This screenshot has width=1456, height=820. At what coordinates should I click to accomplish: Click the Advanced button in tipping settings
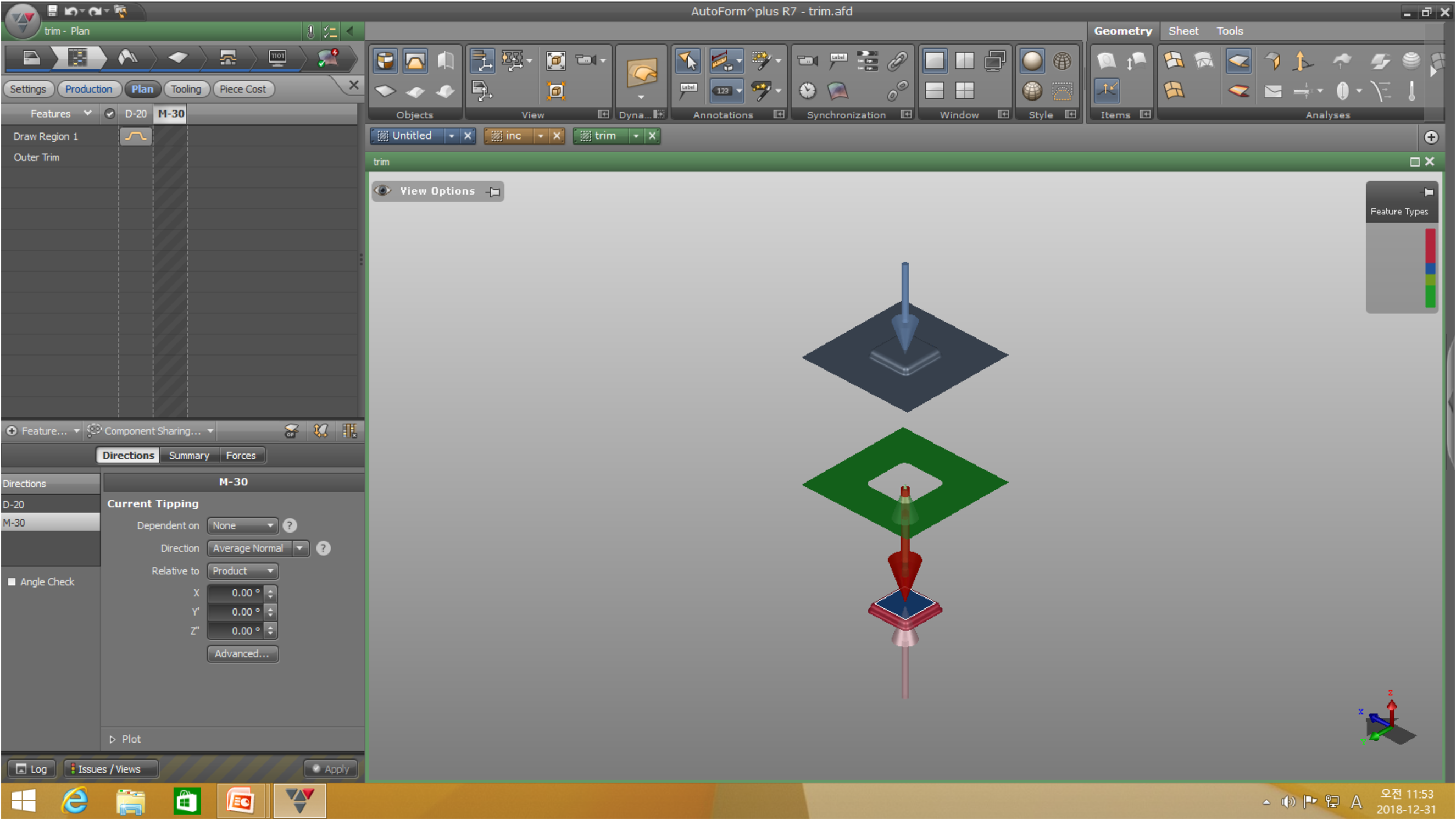click(x=241, y=654)
